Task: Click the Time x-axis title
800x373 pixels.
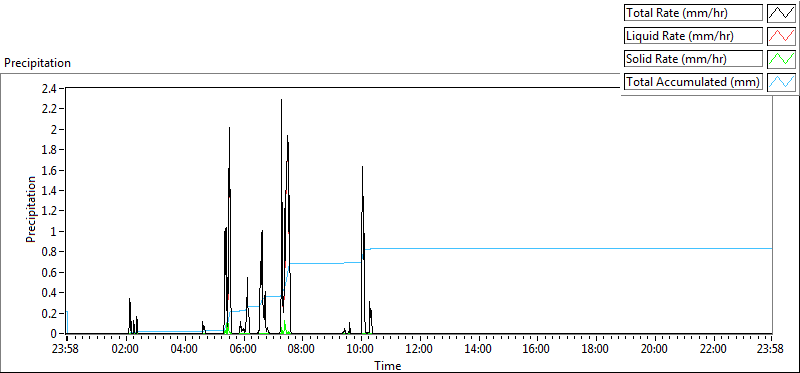Action: 388,365
